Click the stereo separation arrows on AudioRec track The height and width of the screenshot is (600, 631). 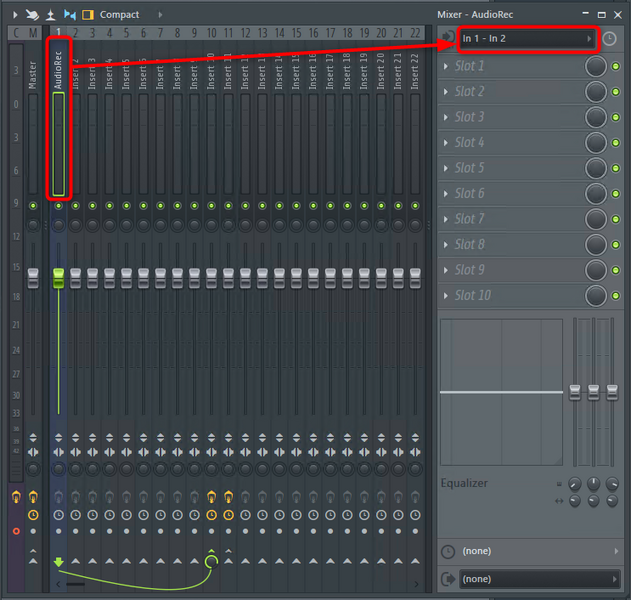click(58, 452)
